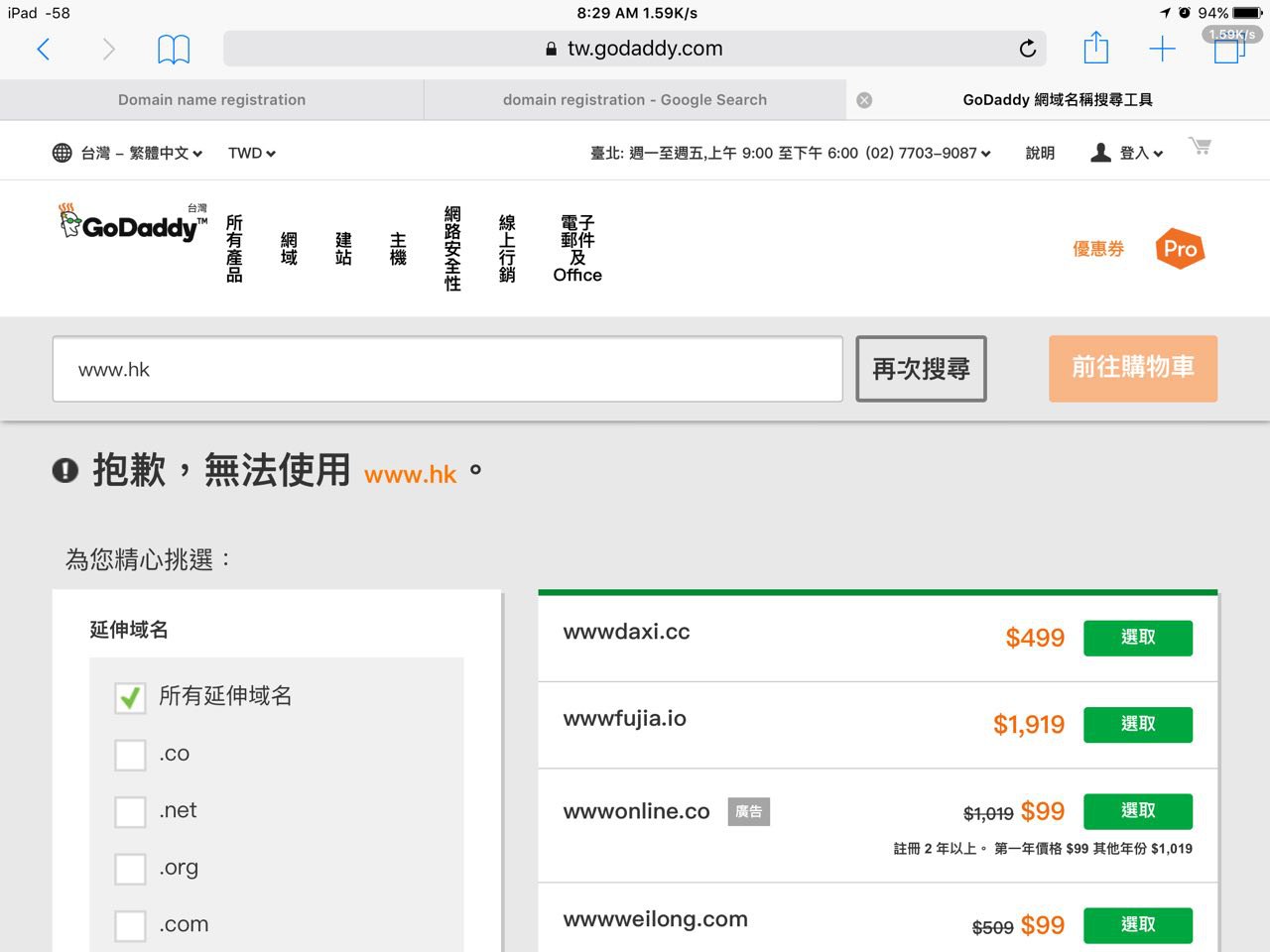Close the GoDaddy tab with X

[x=864, y=100]
